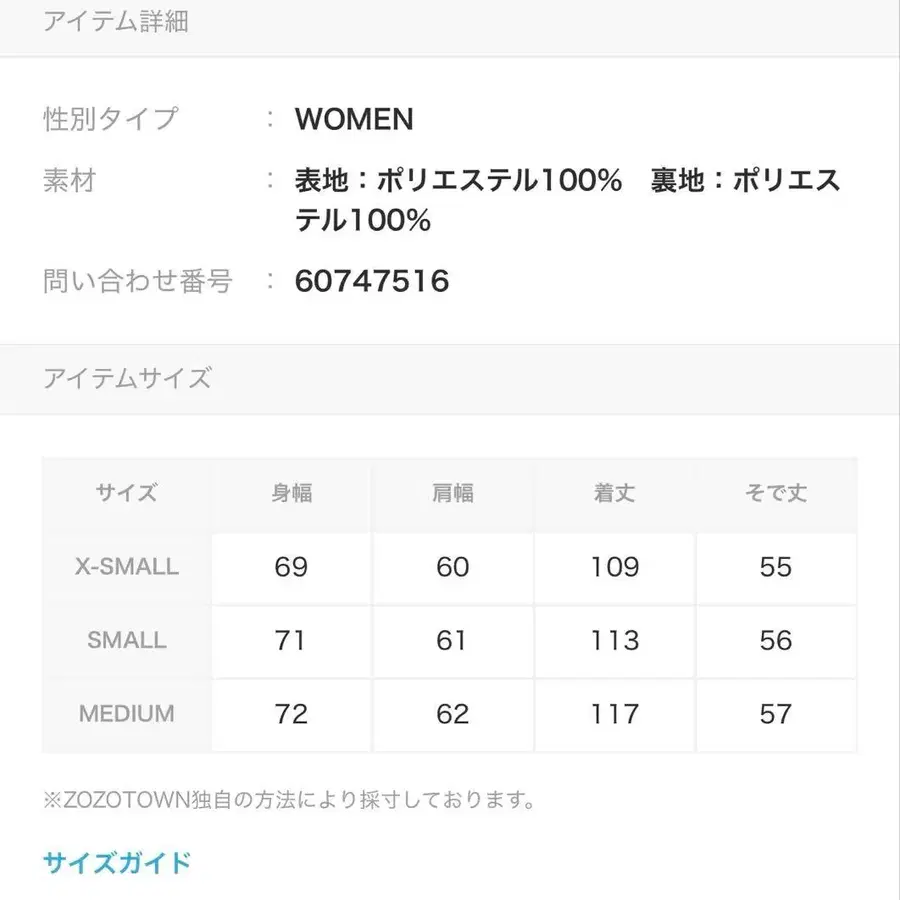Click the WOMEN gender value
The width and height of the screenshot is (900, 900).
(351, 120)
